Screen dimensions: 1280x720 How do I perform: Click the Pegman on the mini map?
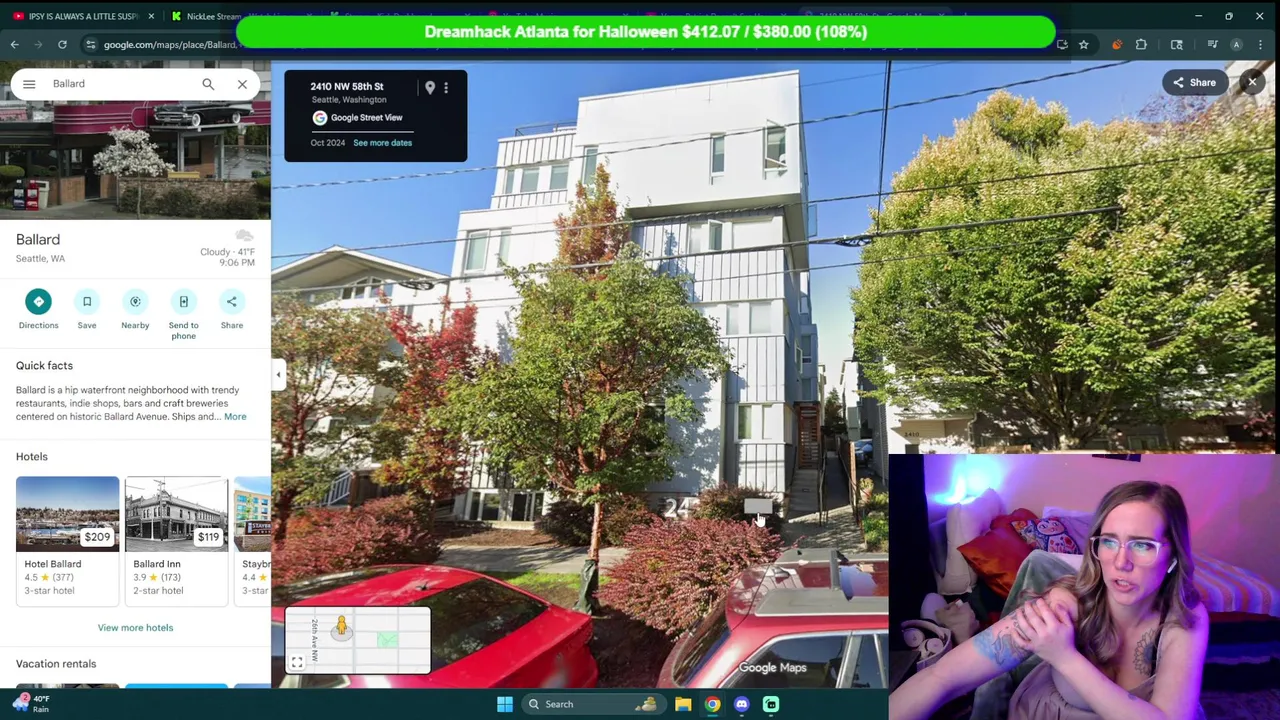coord(341,627)
